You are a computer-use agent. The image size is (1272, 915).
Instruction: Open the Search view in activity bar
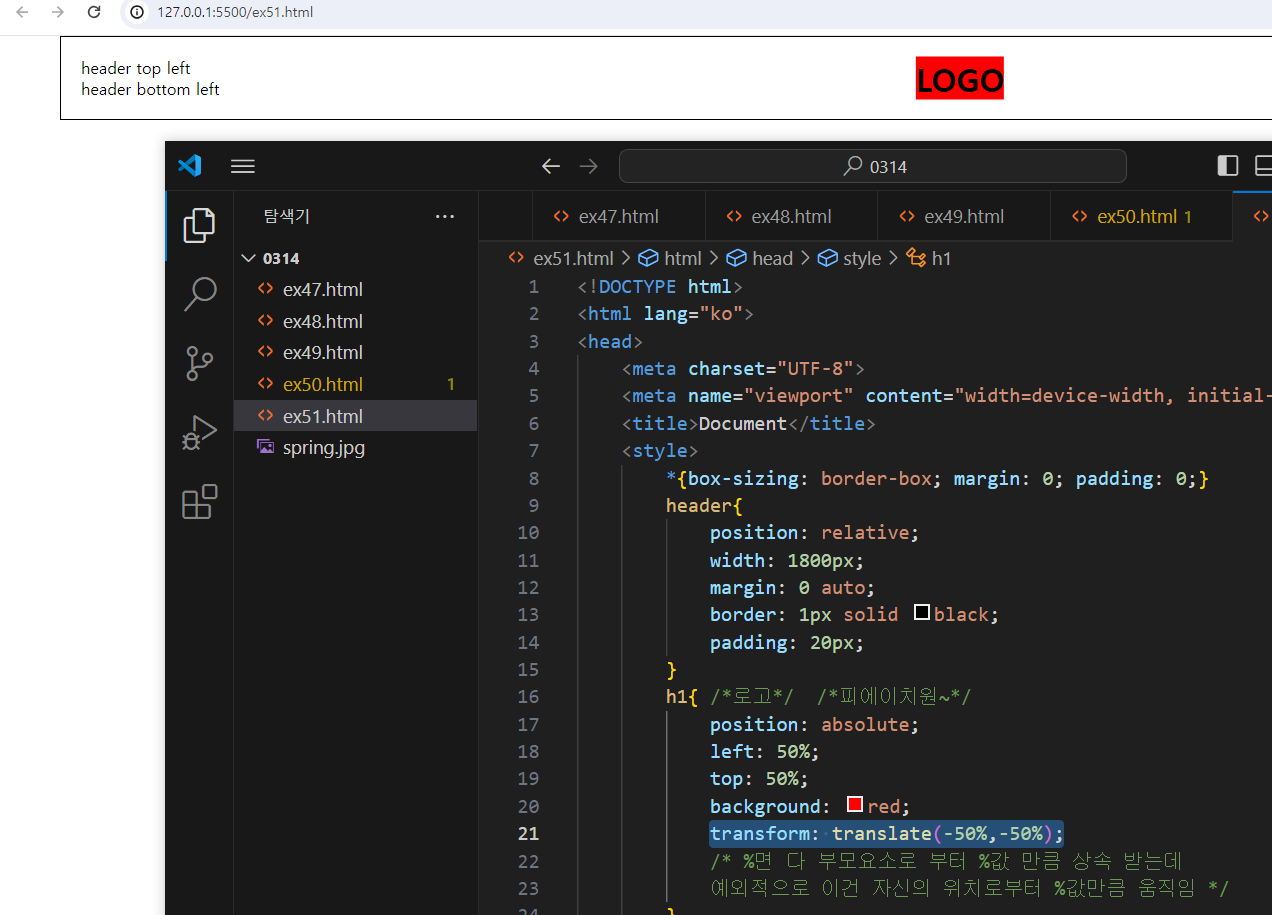pos(200,294)
